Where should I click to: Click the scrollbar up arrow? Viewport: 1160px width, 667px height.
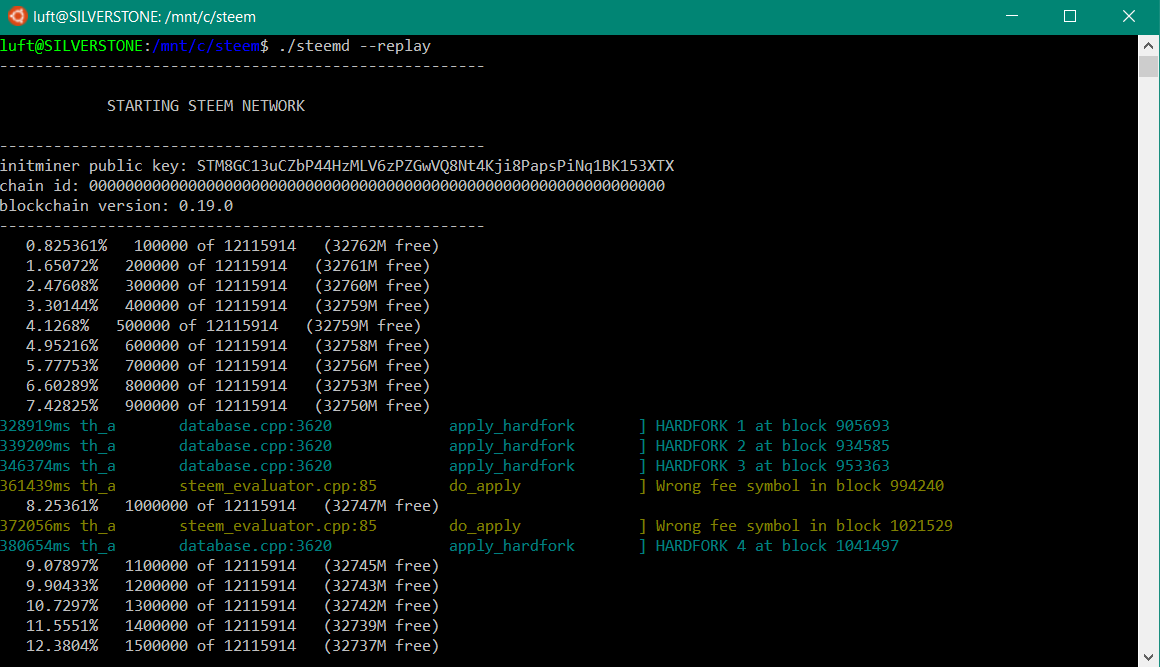(1148, 45)
